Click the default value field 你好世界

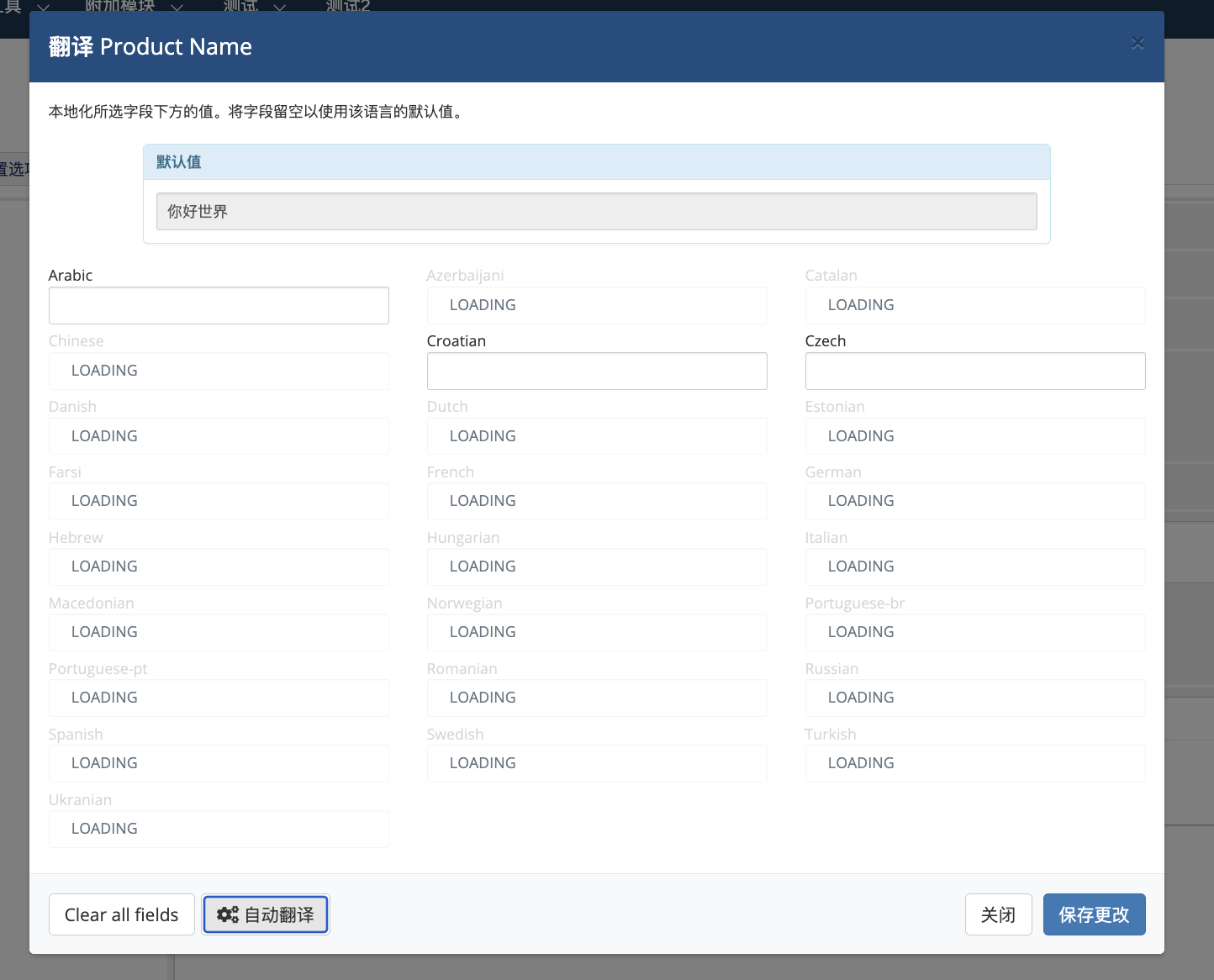(x=596, y=212)
